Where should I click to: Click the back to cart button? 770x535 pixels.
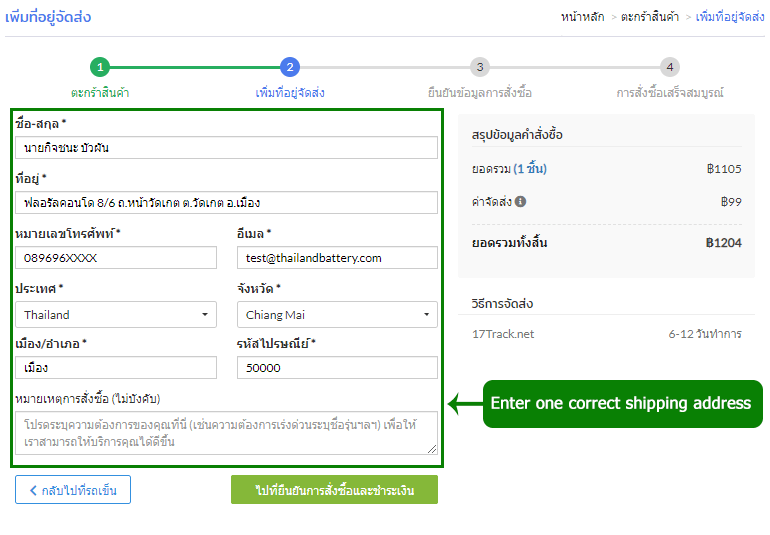coord(73,490)
